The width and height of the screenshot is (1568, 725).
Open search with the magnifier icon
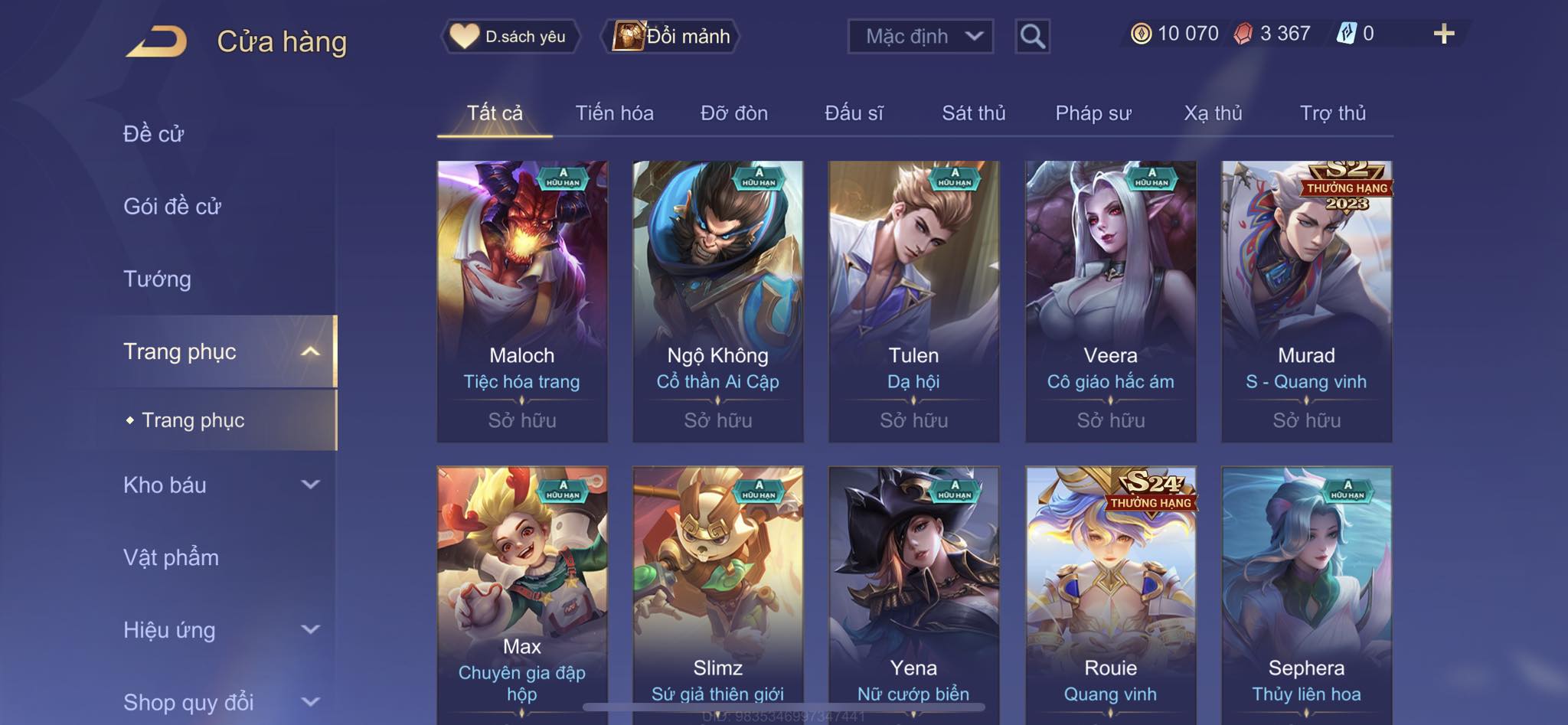click(1032, 36)
